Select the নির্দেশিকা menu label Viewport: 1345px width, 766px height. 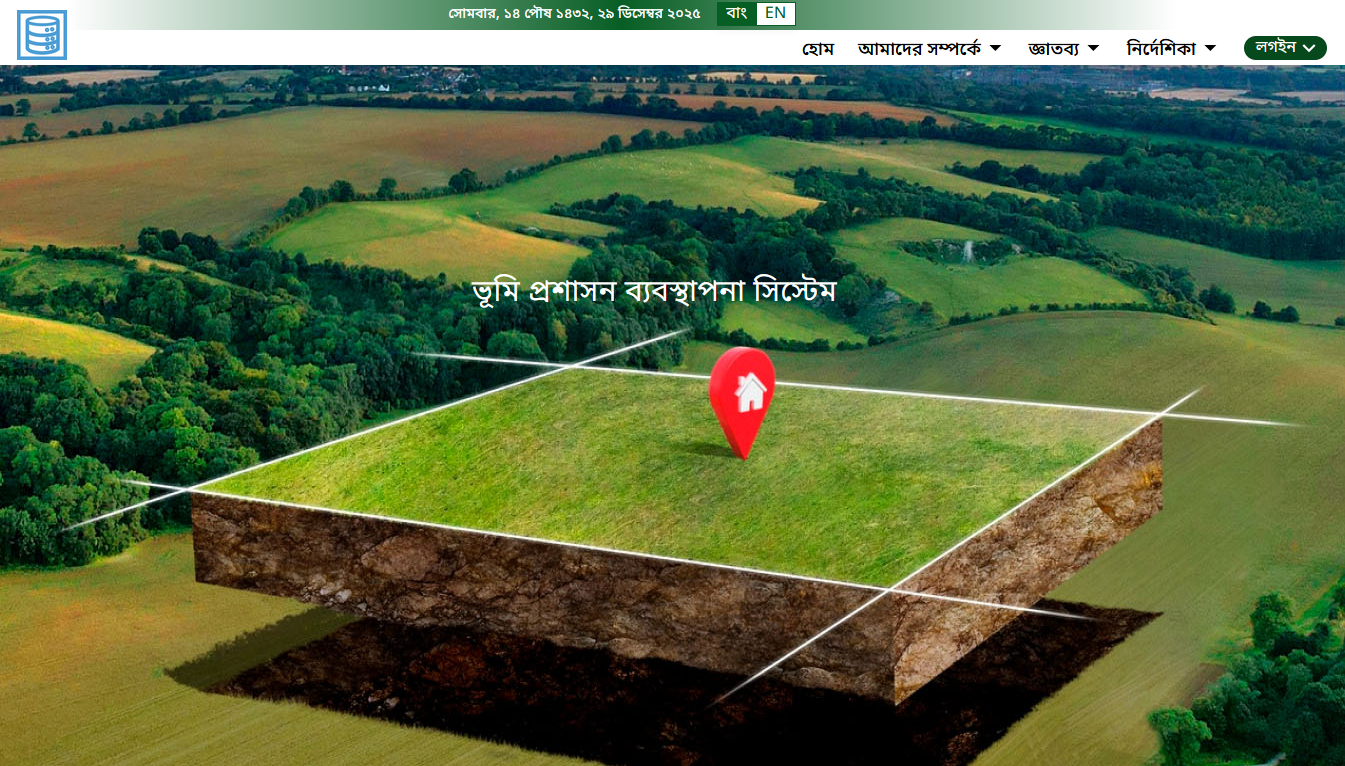1161,48
